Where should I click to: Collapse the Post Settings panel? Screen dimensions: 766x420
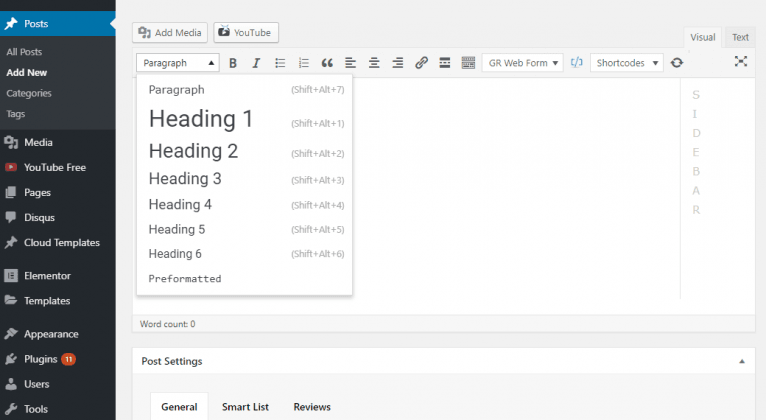coord(742,361)
